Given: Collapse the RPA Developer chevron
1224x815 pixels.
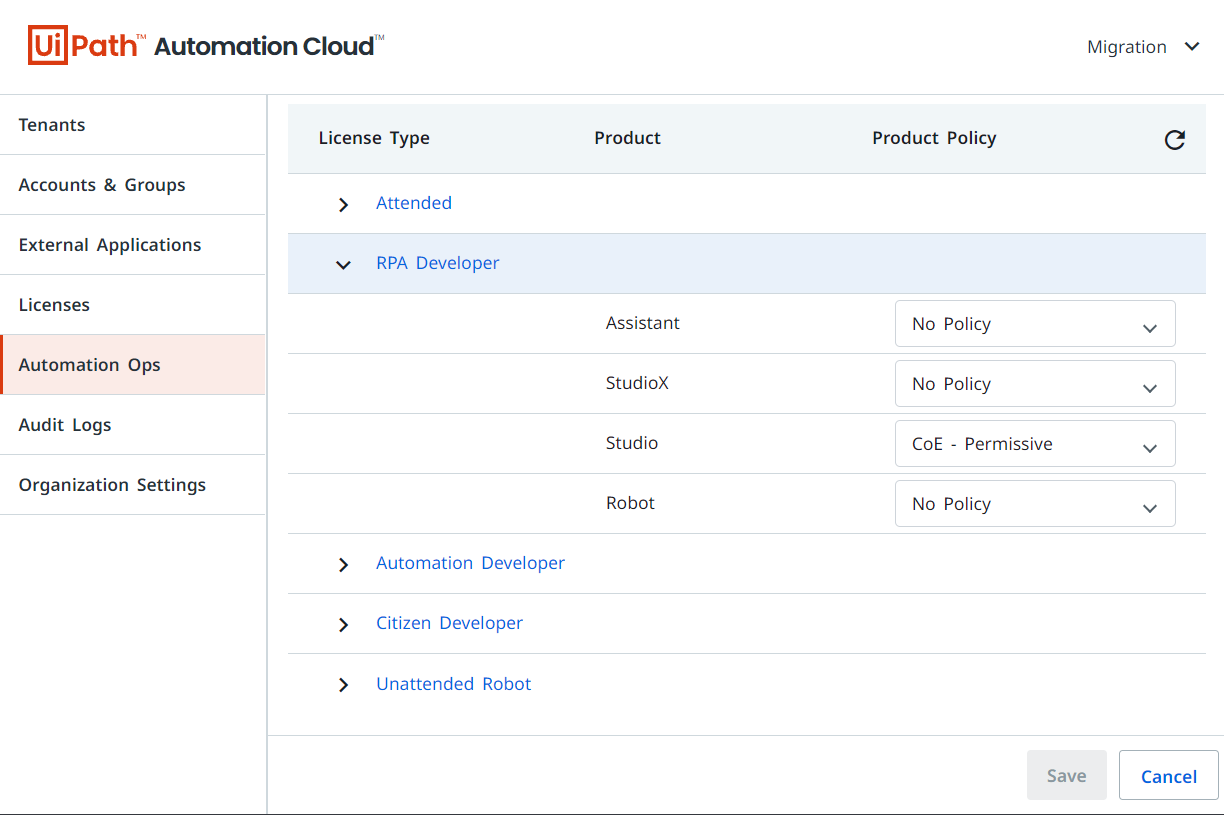Looking at the screenshot, I should [343, 264].
